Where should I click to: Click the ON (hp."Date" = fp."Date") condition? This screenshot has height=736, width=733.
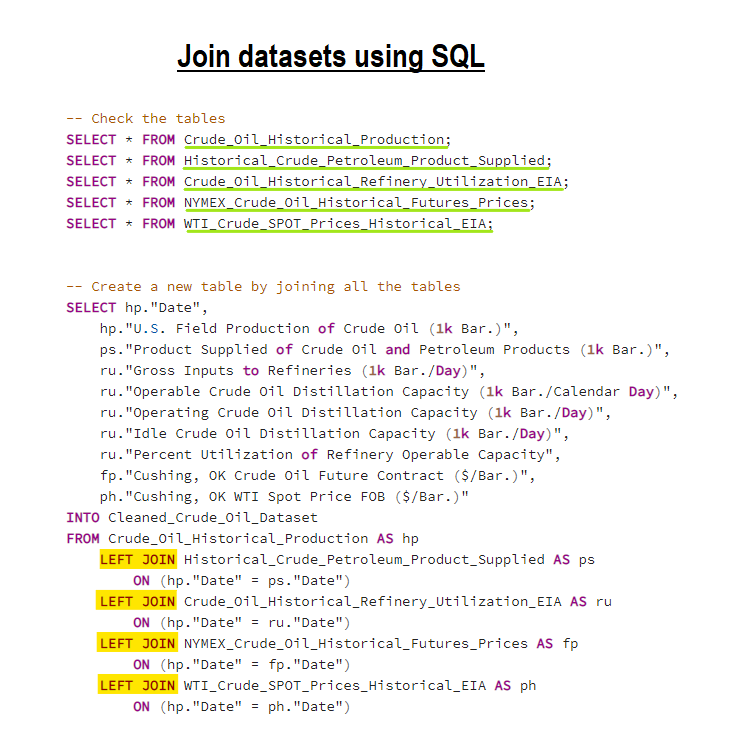pyautogui.click(x=242, y=665)
